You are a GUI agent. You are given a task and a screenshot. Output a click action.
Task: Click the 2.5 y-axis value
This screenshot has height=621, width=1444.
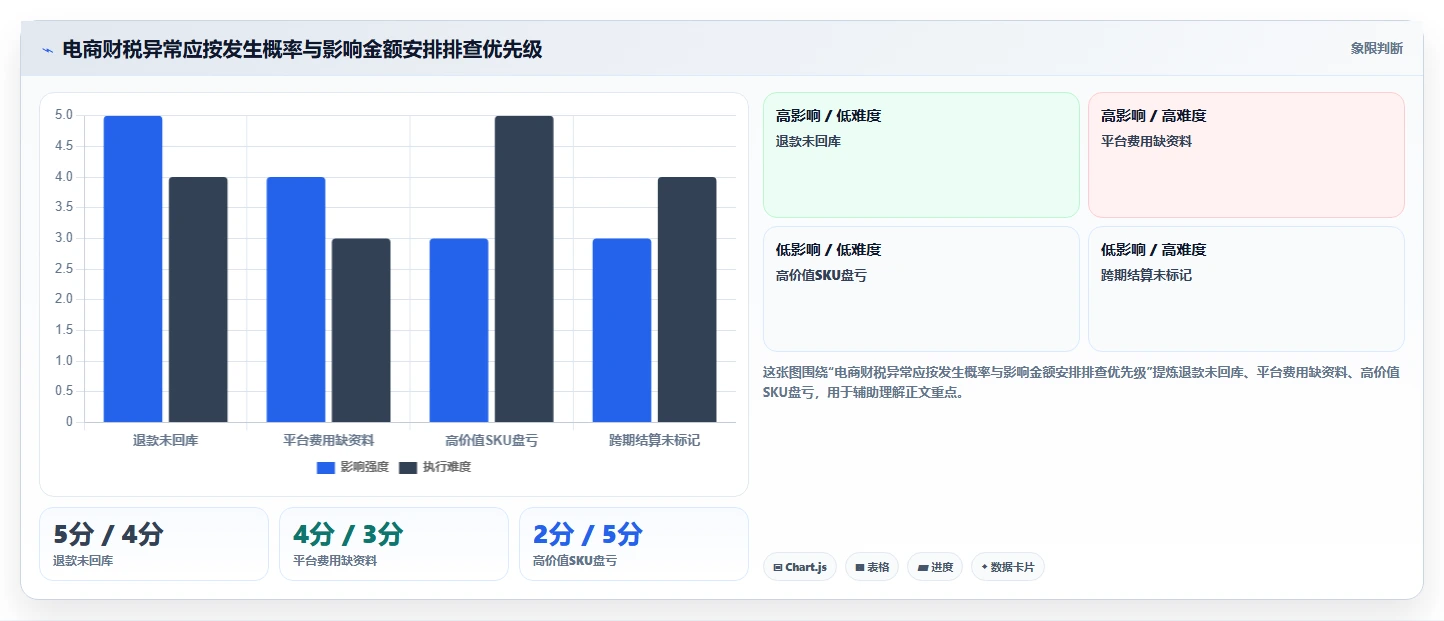pyautogui.click(x=64, y=269)
